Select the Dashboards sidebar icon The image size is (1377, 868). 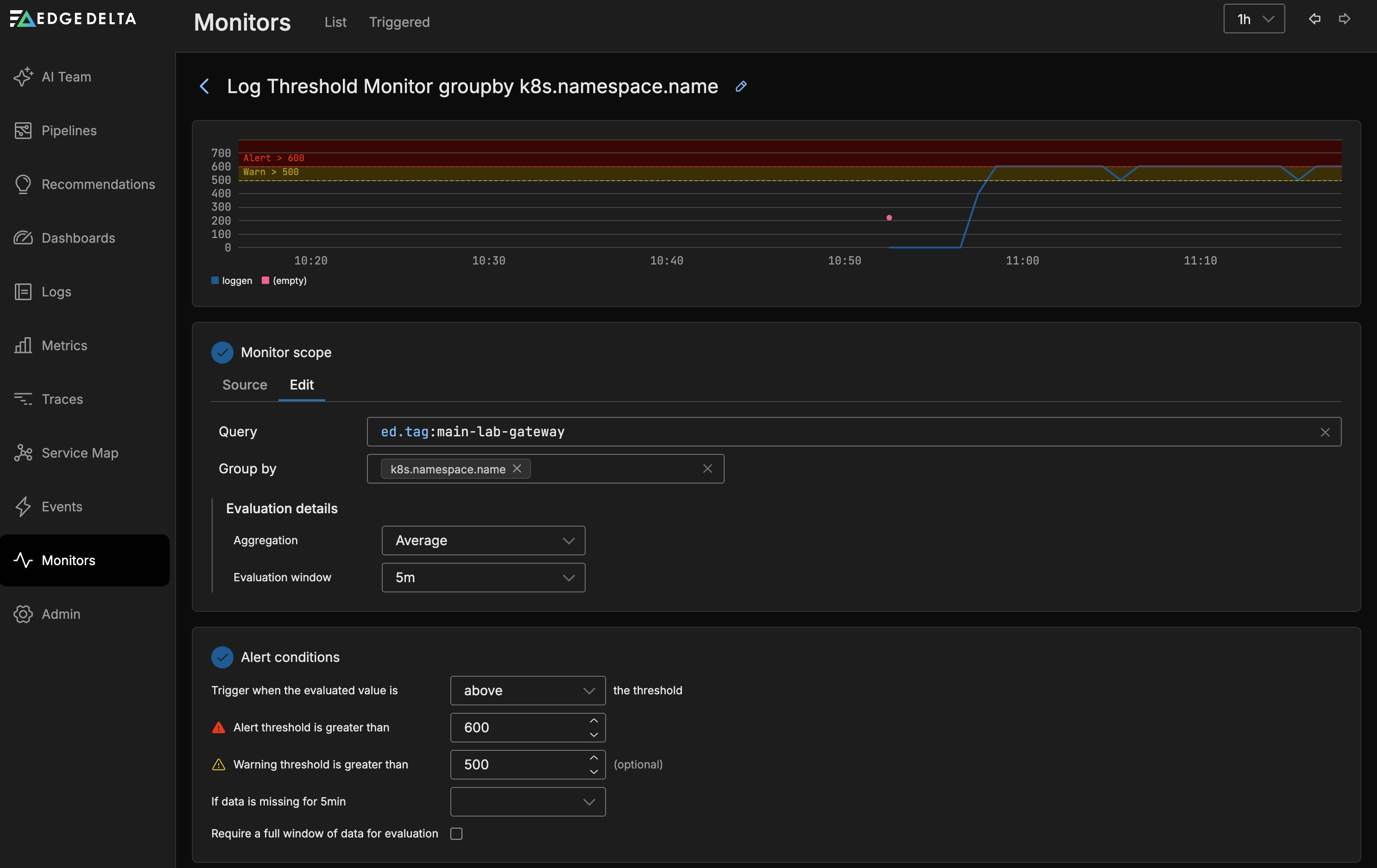click(23, 238)
